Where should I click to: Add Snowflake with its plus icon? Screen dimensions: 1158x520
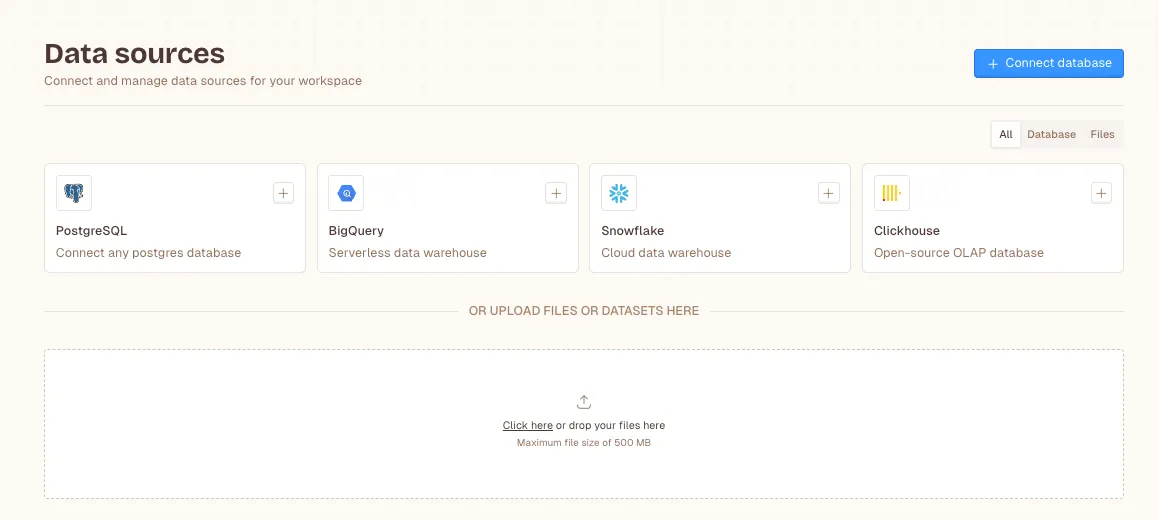[829, 194]
